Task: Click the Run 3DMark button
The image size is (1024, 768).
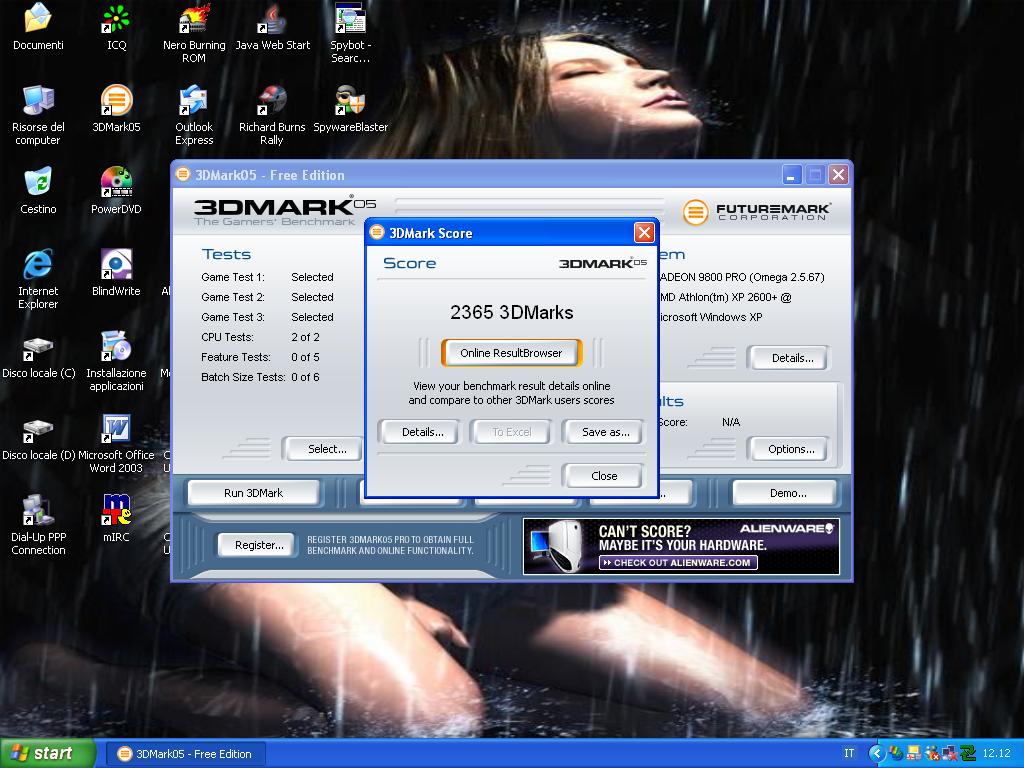Action: (x=253, y=493)
